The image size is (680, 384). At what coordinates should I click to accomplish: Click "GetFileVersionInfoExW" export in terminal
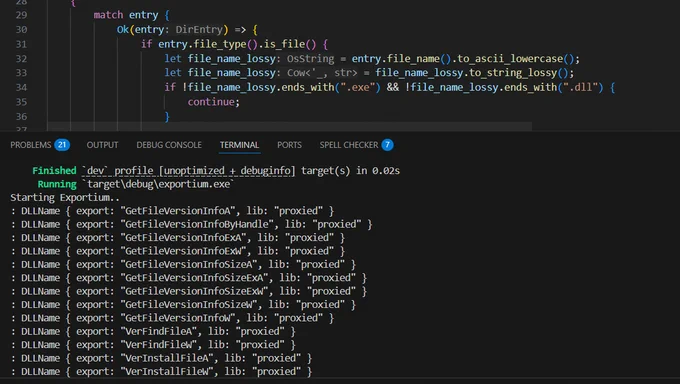(x=184, y=251)
